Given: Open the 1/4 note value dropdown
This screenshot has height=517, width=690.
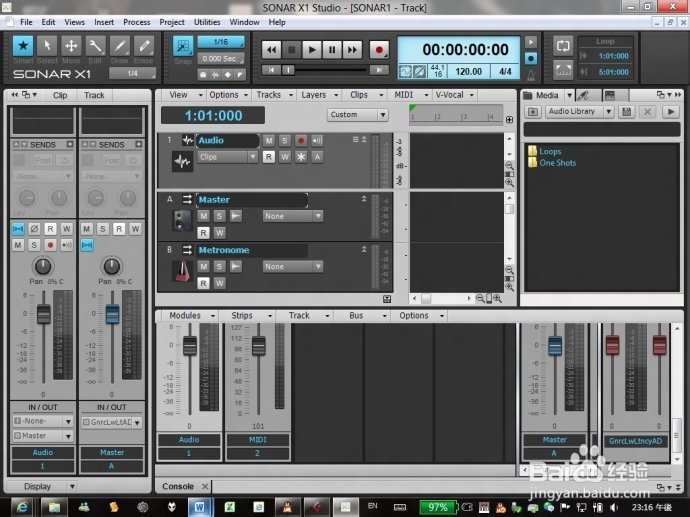Looking at the screenshot, I should coord(132,73).
